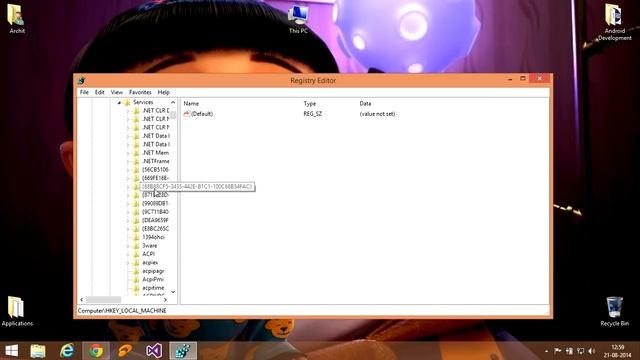Open the volume speaker tray icon
640x360 pixels.
tap(592, 351)
